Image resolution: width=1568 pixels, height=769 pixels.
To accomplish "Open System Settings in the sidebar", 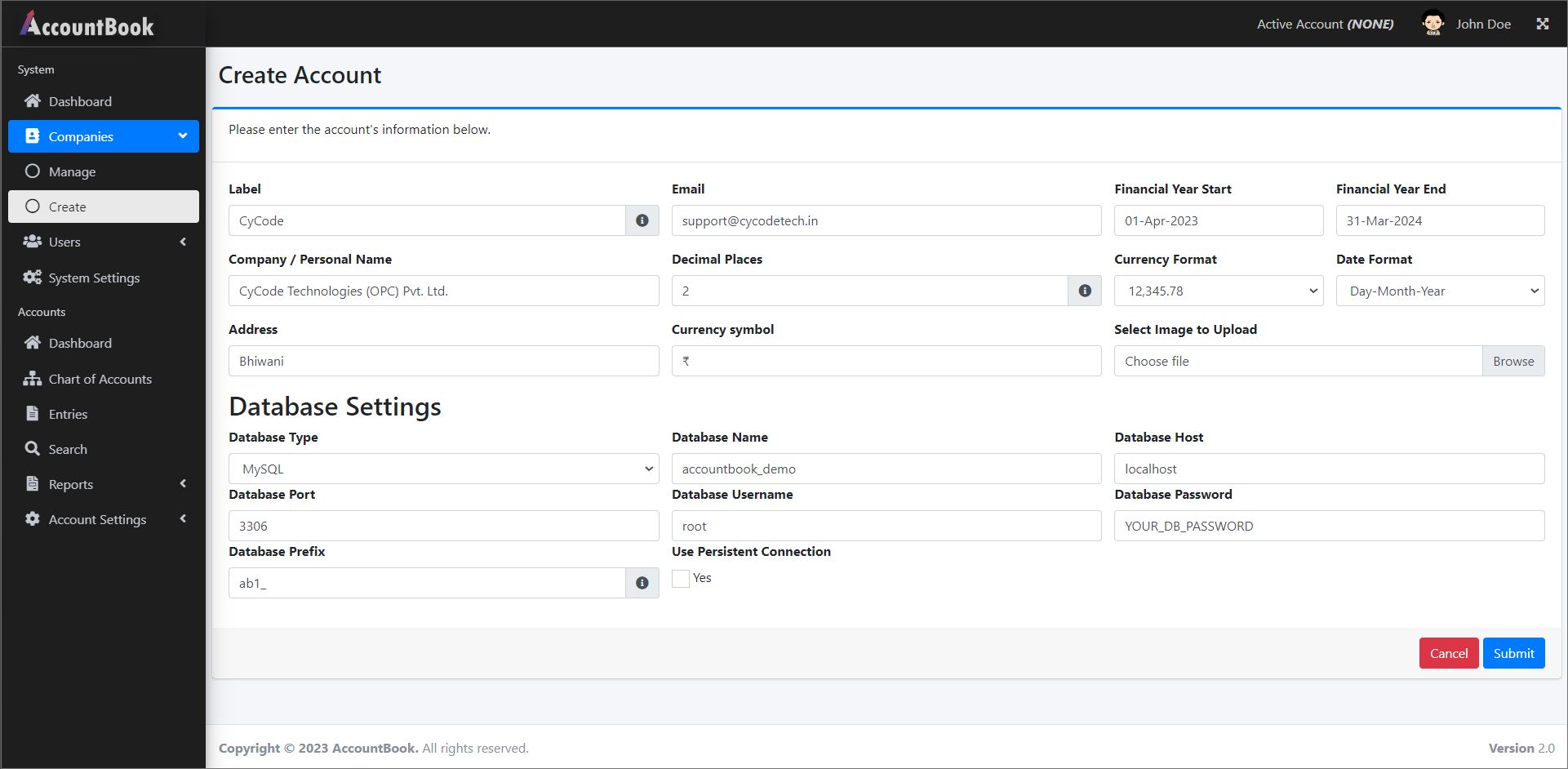I will click(x=94, y=278).
